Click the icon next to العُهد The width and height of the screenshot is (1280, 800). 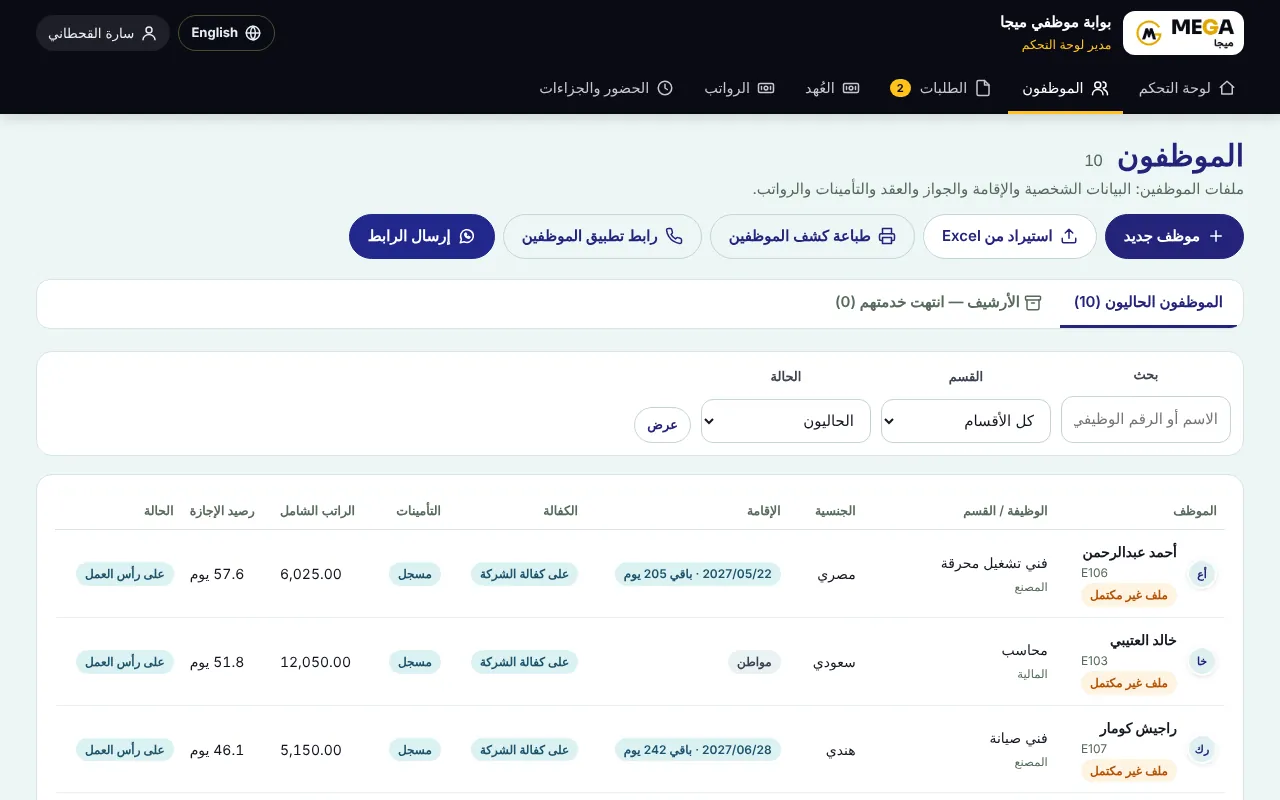point(851,88)
